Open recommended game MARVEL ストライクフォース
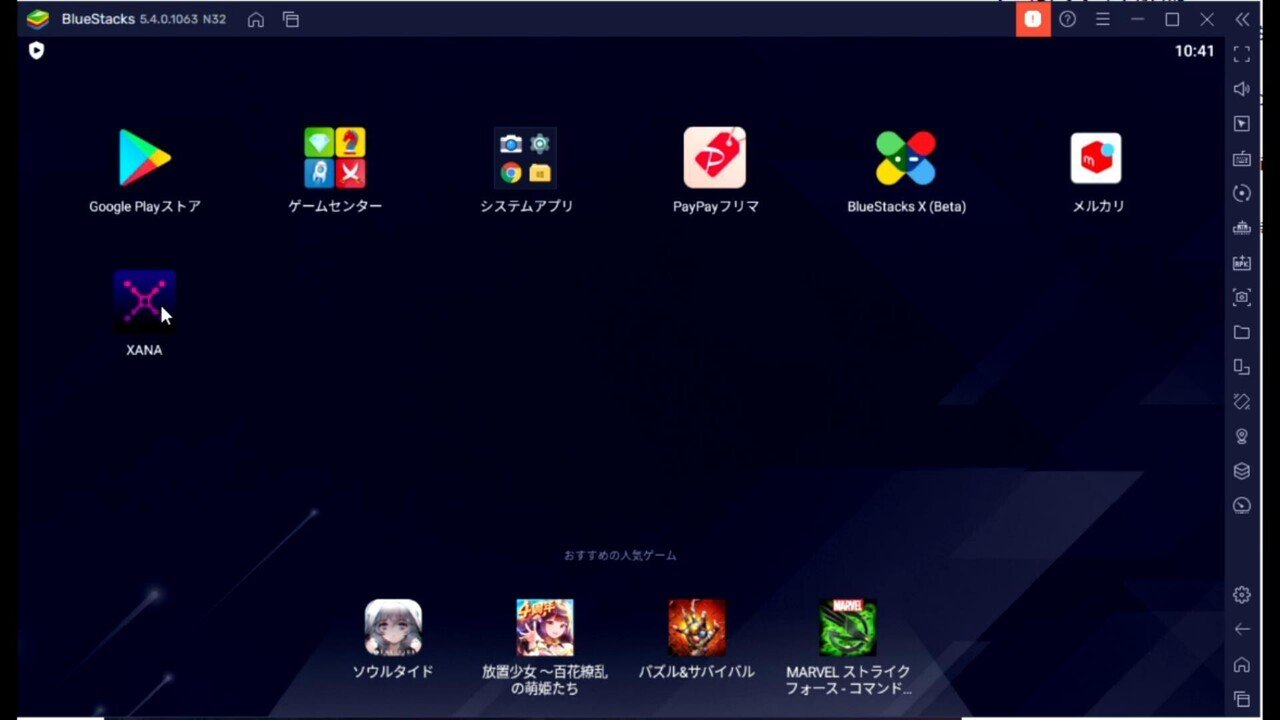 (x=848, y=627)
